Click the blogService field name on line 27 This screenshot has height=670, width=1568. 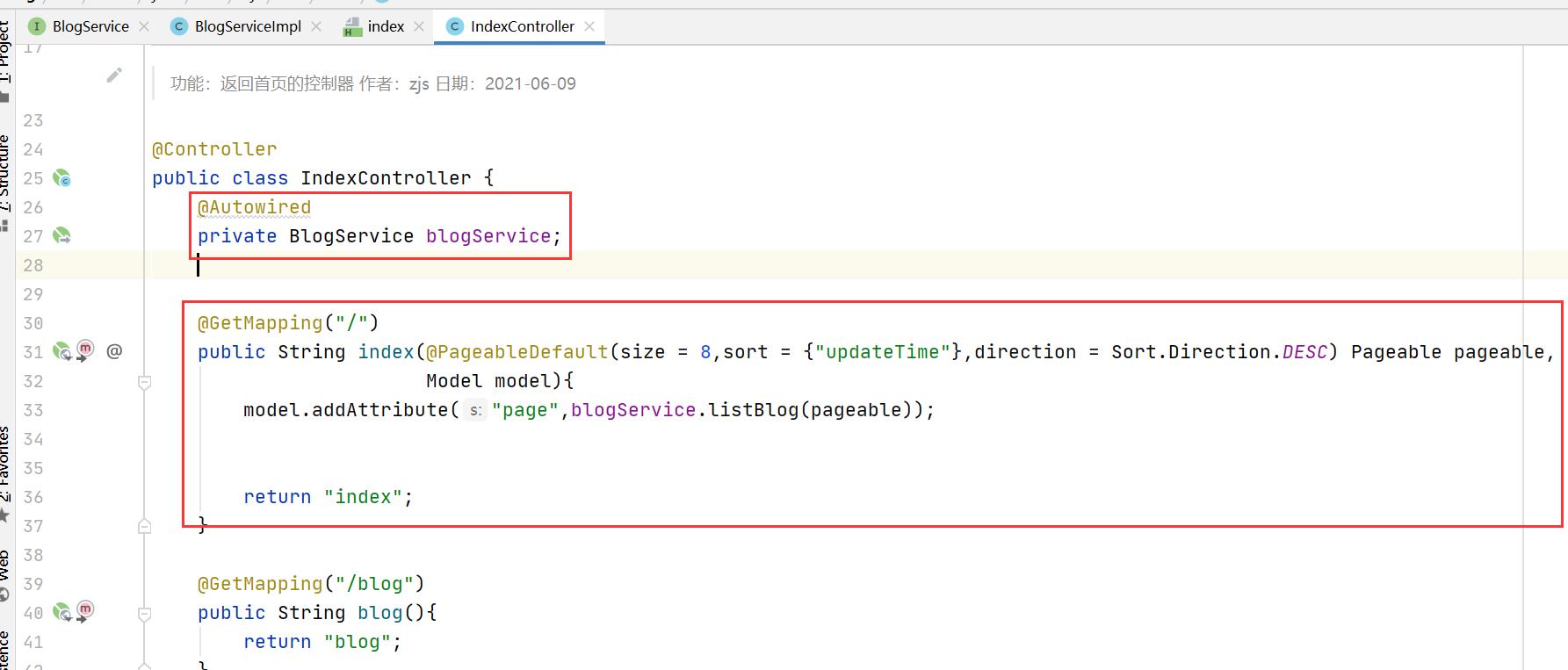coord(488,236)
